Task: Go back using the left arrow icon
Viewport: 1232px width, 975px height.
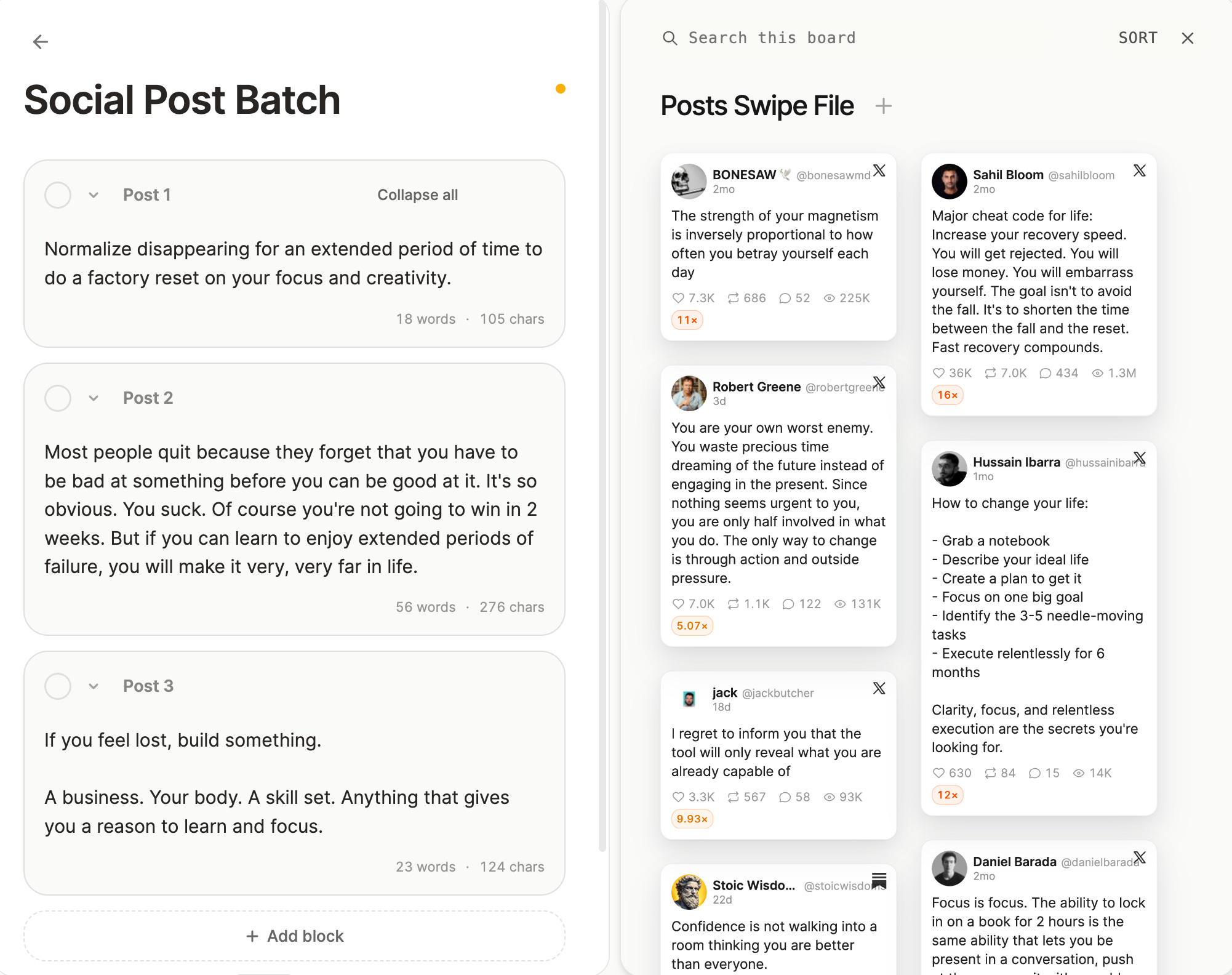Action: [41, 42]
